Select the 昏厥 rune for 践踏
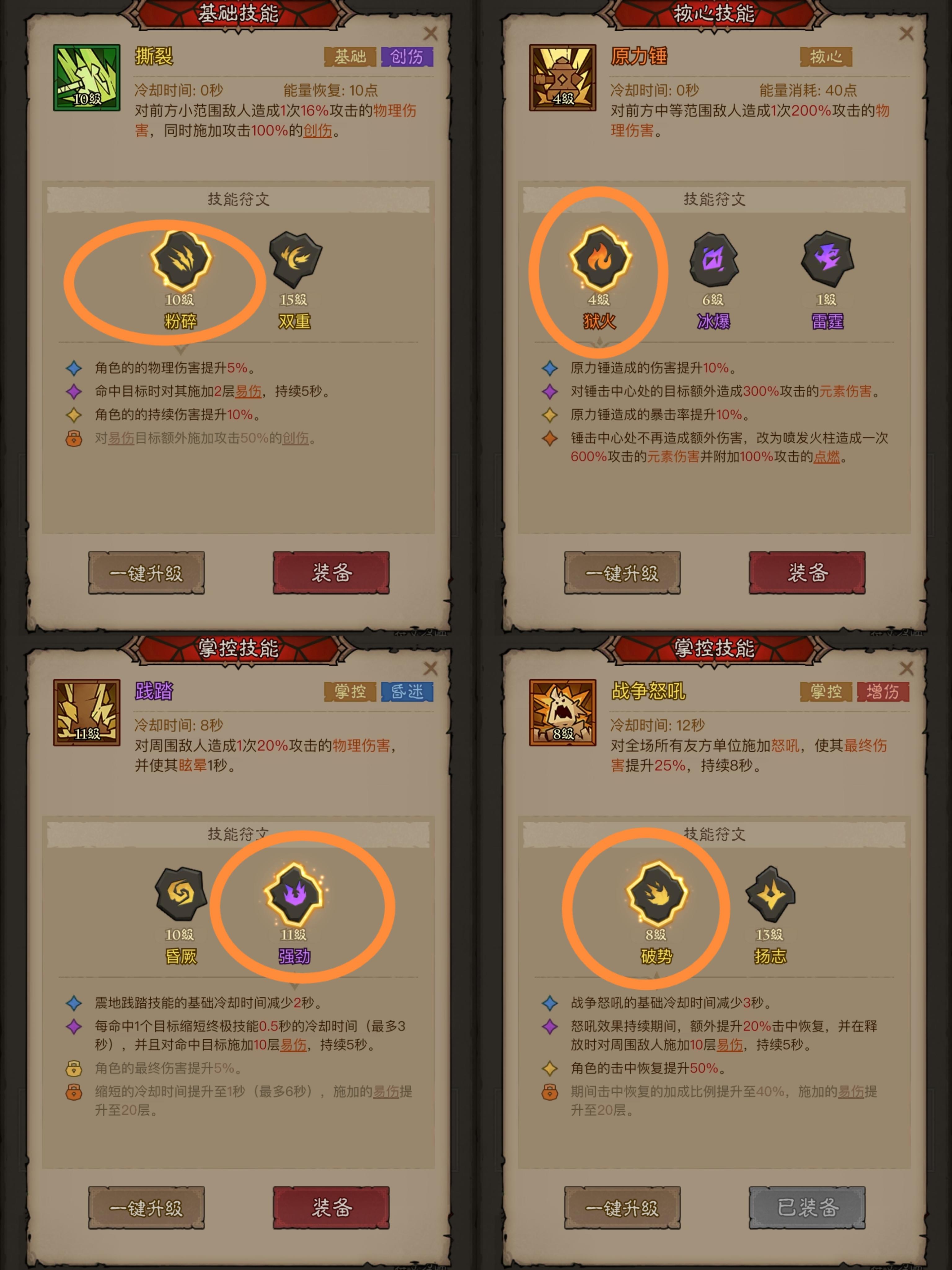Screen dimensions: 952x1270 tap(181, 895)
